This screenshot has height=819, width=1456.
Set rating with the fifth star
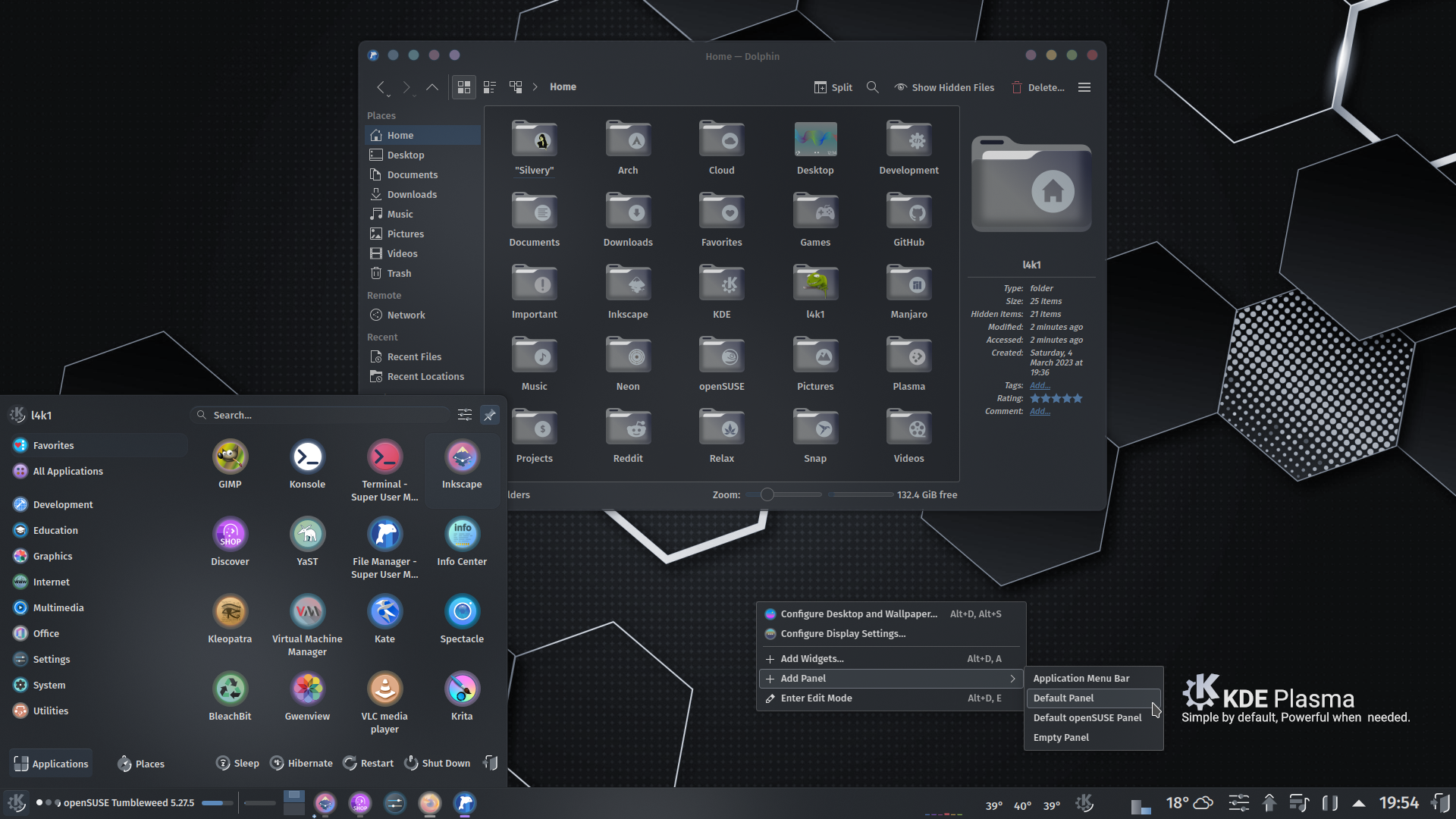1078,399
